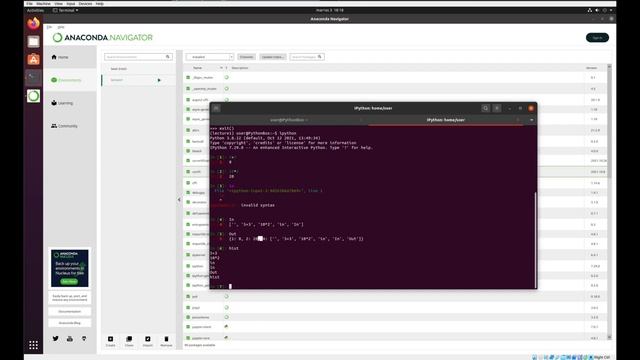Open the Files app in the dock
This screenshot has height=360, width=640.
(33, 42)
